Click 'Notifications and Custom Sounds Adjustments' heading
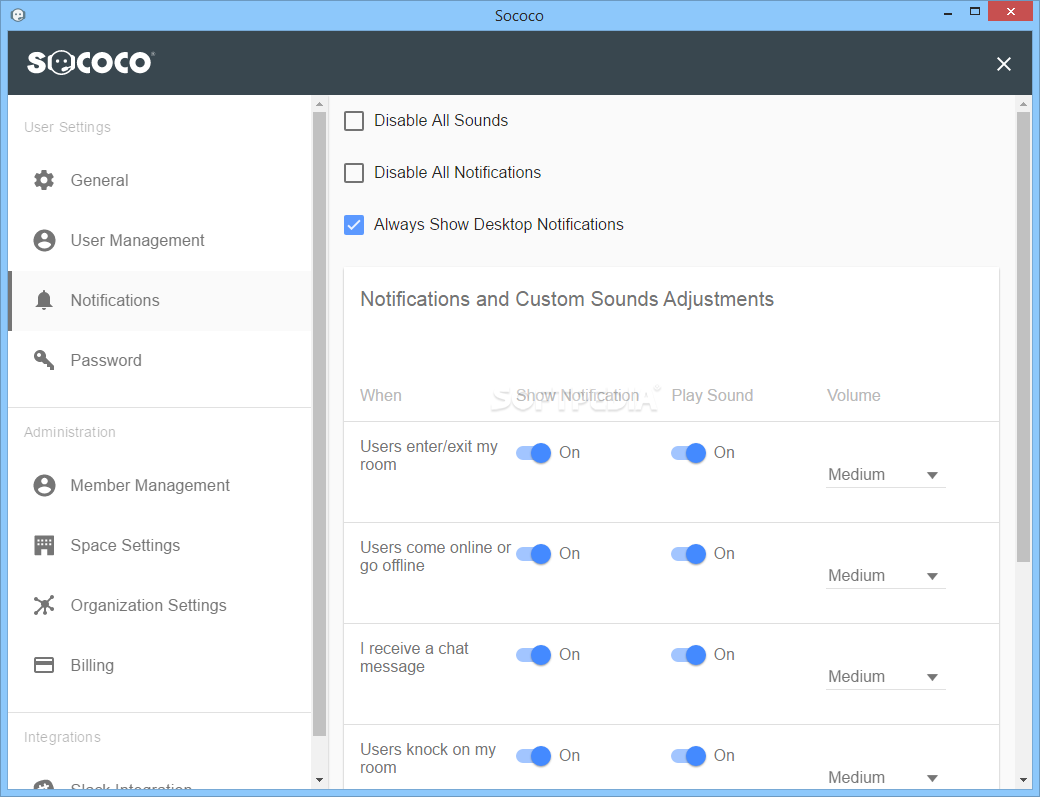Screen dimensions: 1040x797 point(567,300)
